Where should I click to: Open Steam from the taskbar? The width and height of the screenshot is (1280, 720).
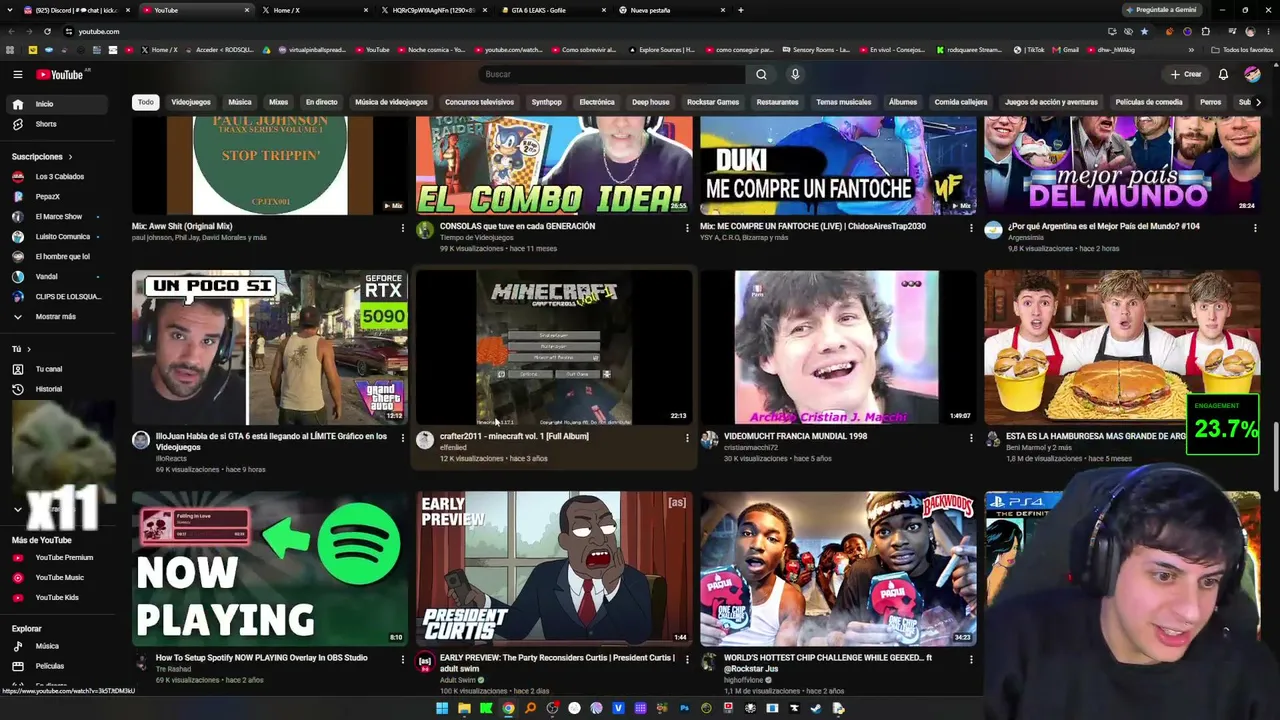(x=816, y=708)
